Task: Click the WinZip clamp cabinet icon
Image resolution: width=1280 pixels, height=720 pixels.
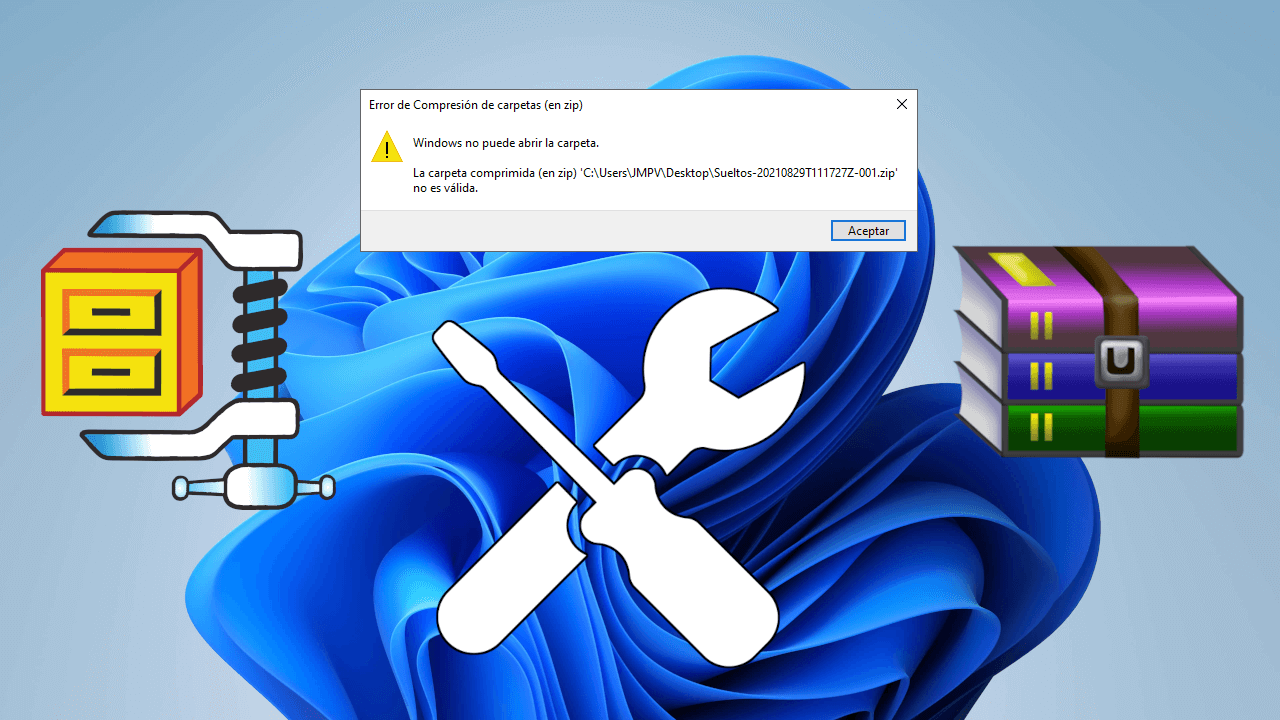Action: pyautogui.click(x=187, y=361)
